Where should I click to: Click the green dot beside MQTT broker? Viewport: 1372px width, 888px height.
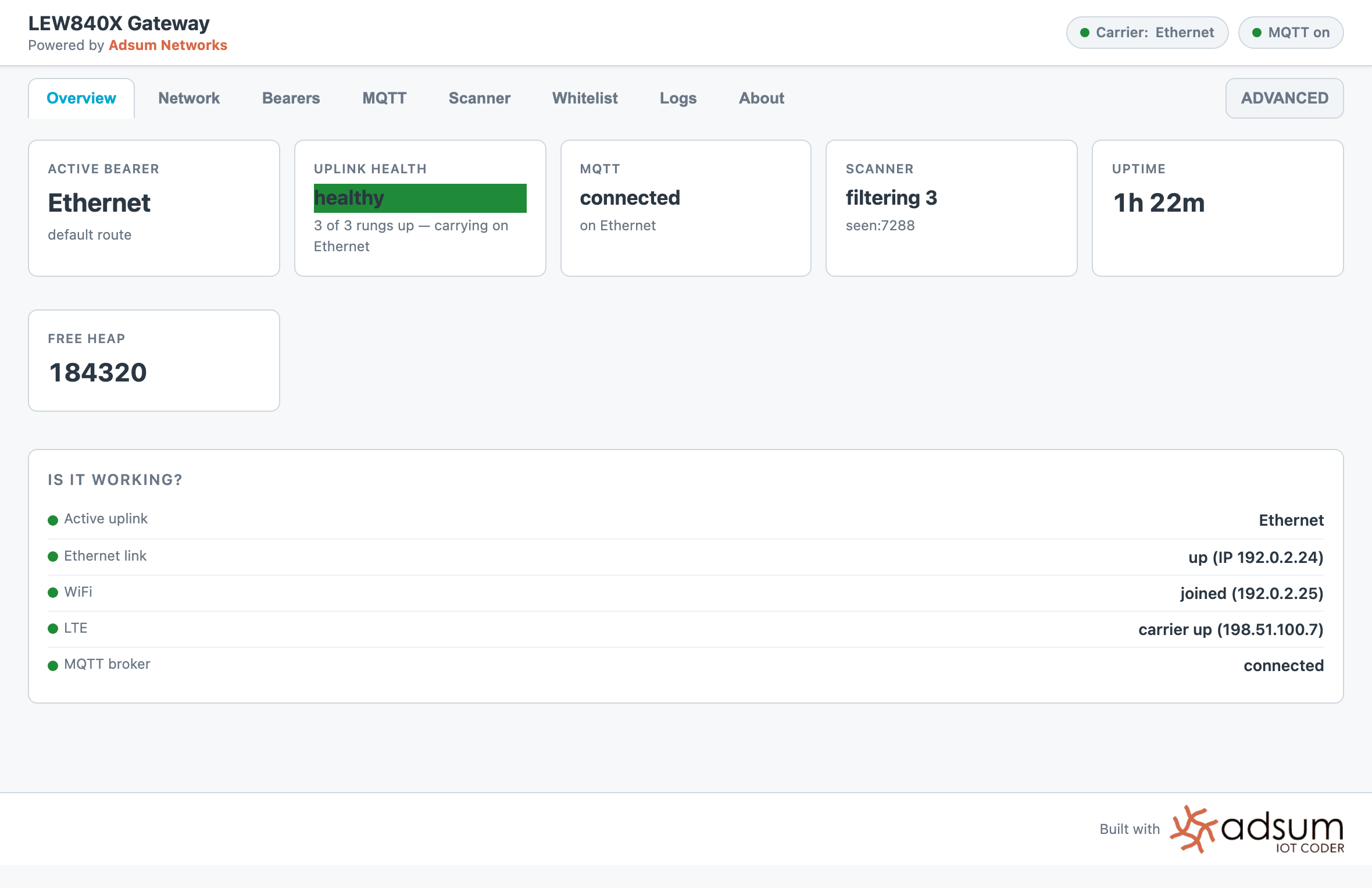53,666
